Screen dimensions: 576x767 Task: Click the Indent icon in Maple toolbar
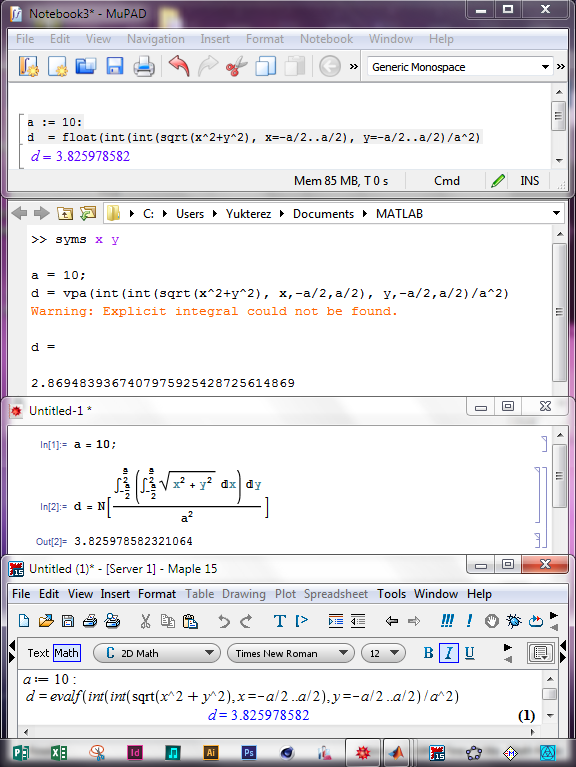[x=336, y=621]
